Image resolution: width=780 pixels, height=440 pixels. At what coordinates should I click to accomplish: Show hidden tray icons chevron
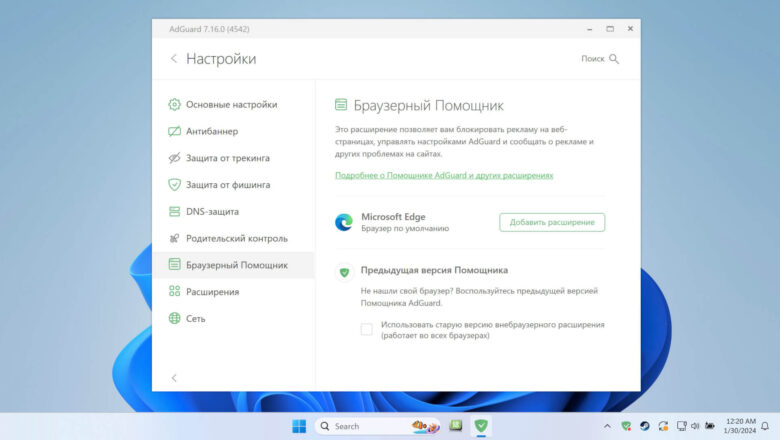[607, 426]
